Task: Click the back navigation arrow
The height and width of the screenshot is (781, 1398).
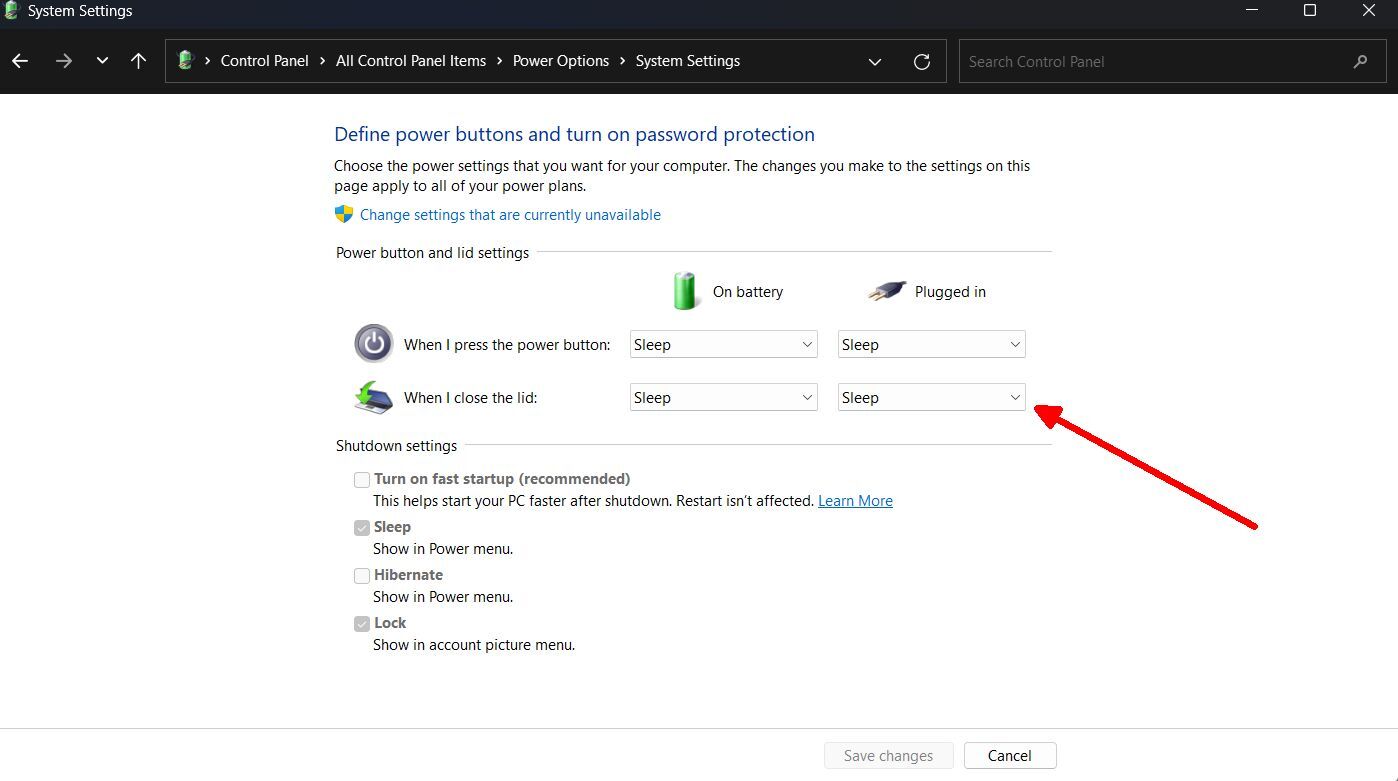Action: pyautogui.click(x=20, y=61)
